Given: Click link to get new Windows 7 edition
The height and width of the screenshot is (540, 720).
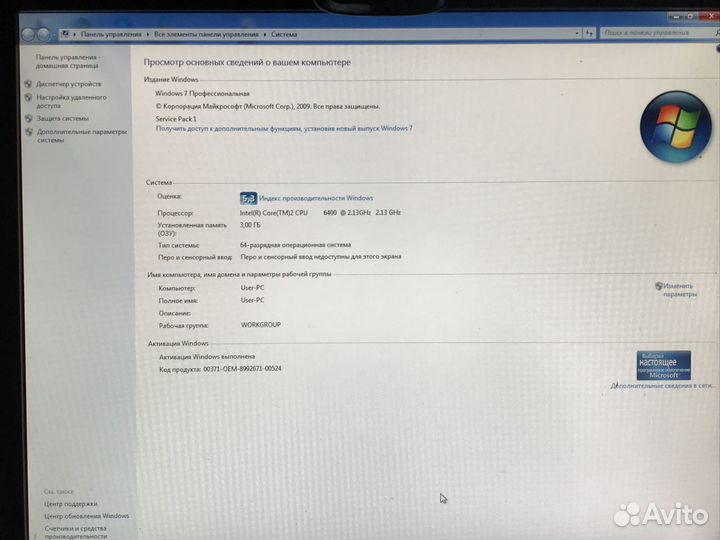Looking at the screenshot, I should pos(284,129).
